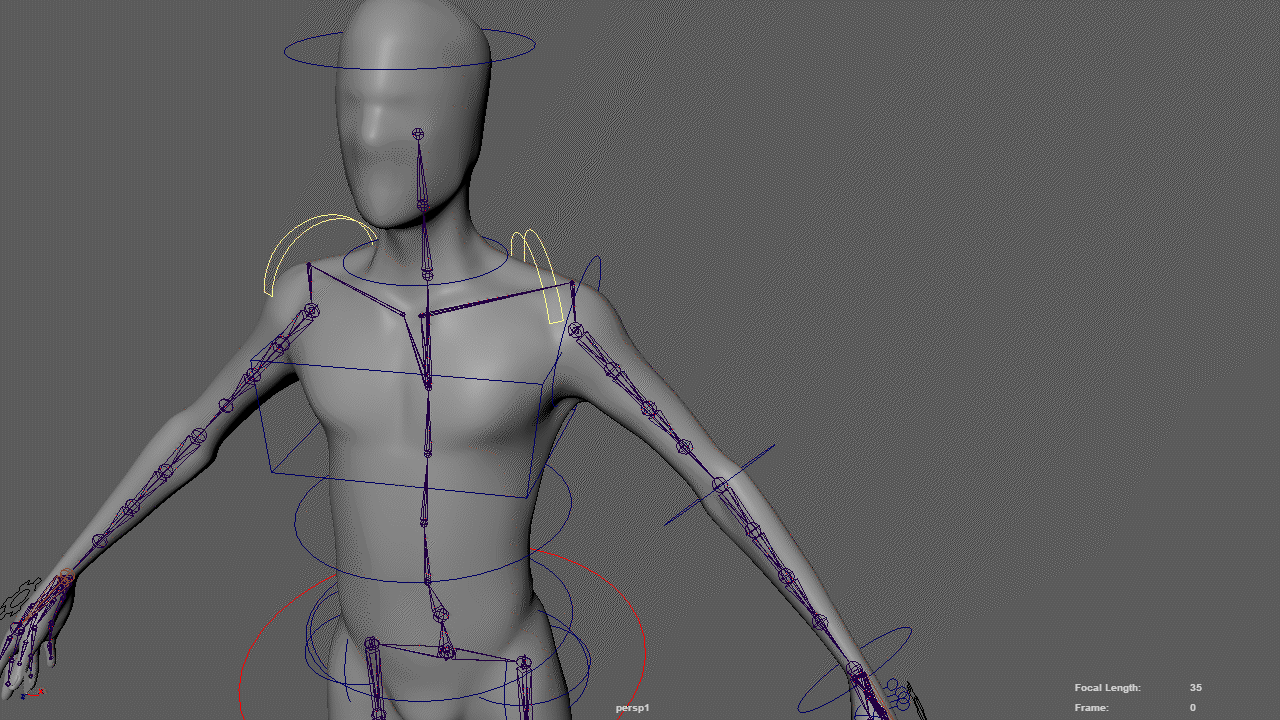The image size is (1280, 720).
Task: Click the 'Focal Length:' HUD label
Action: (x=1108, y=688)
